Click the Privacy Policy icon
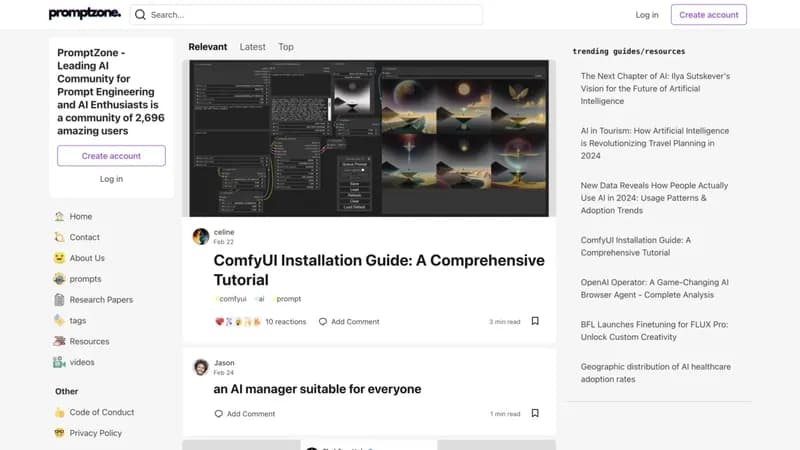The width and height of the screenshot is (800, 450). (59, 433)
